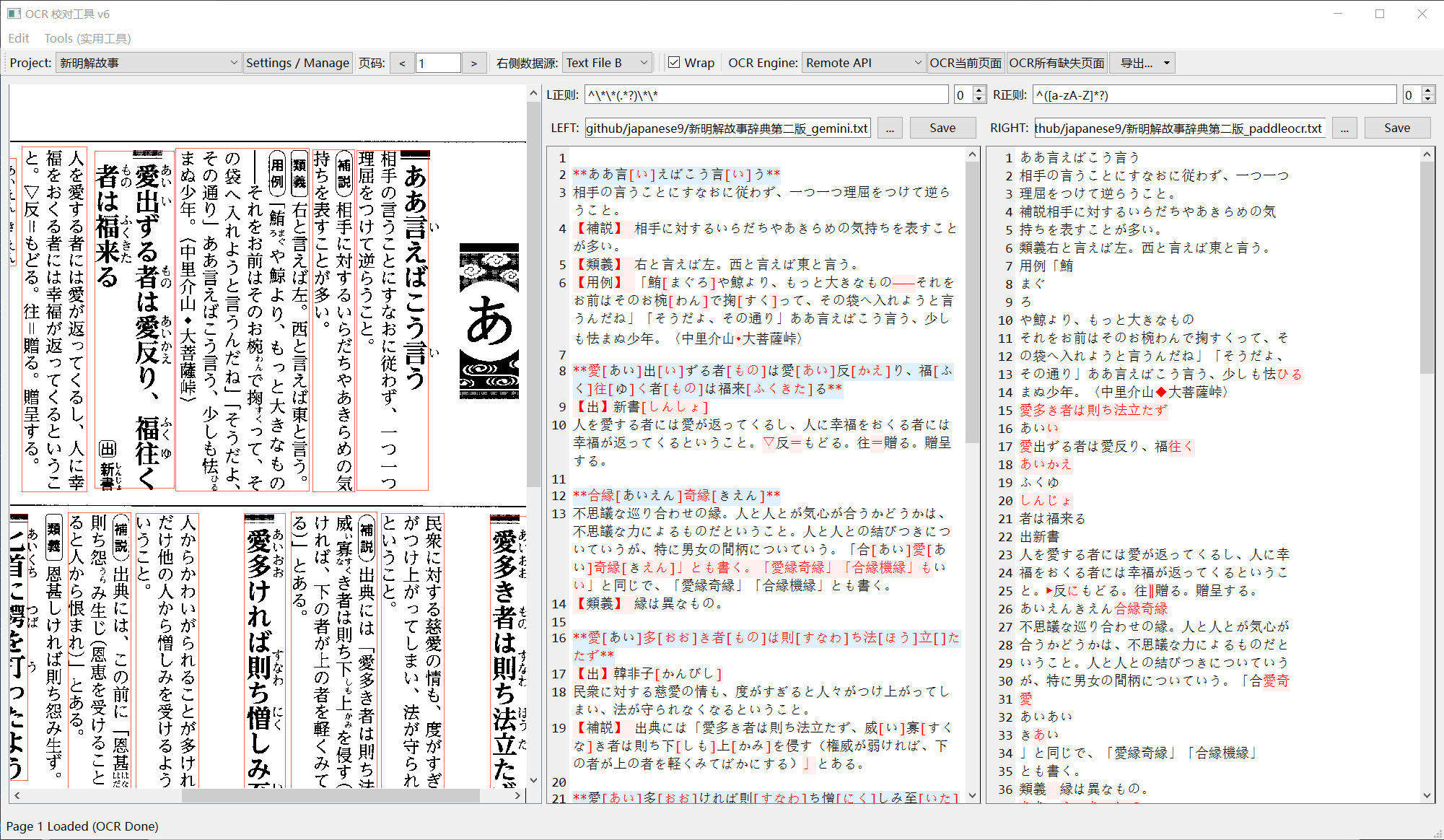Image resolution: width=1444 pixels, height=840 pixels.
Task: Open the Project dropdown showing 新明解故事
Action: coord(148,64)
